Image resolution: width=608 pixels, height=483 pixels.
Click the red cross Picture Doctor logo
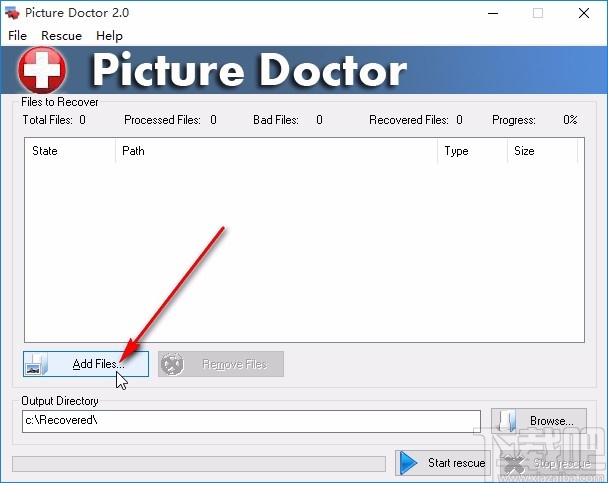pyautogui.click(x=42, y=70)
